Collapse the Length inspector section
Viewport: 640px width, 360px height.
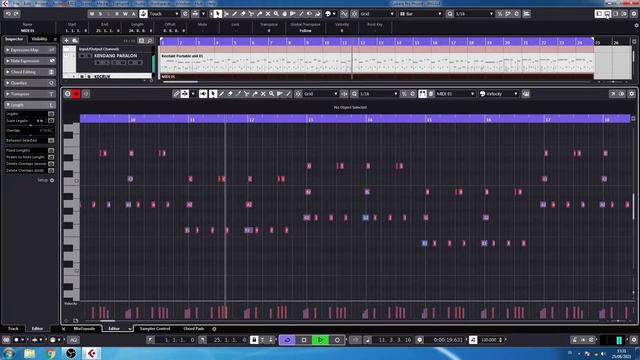click(x=29, y=105)
